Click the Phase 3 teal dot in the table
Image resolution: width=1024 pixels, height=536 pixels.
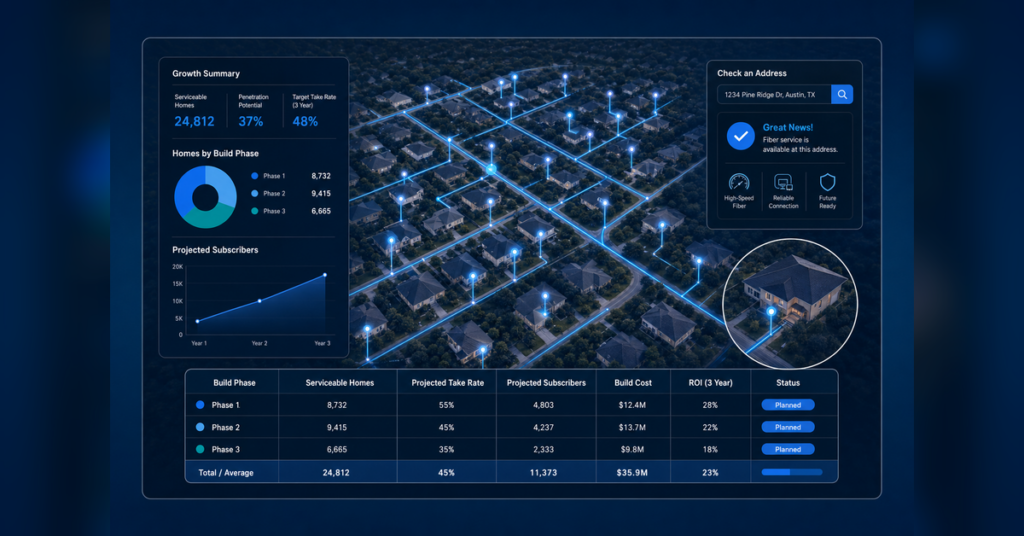click(x=200, y=449)
